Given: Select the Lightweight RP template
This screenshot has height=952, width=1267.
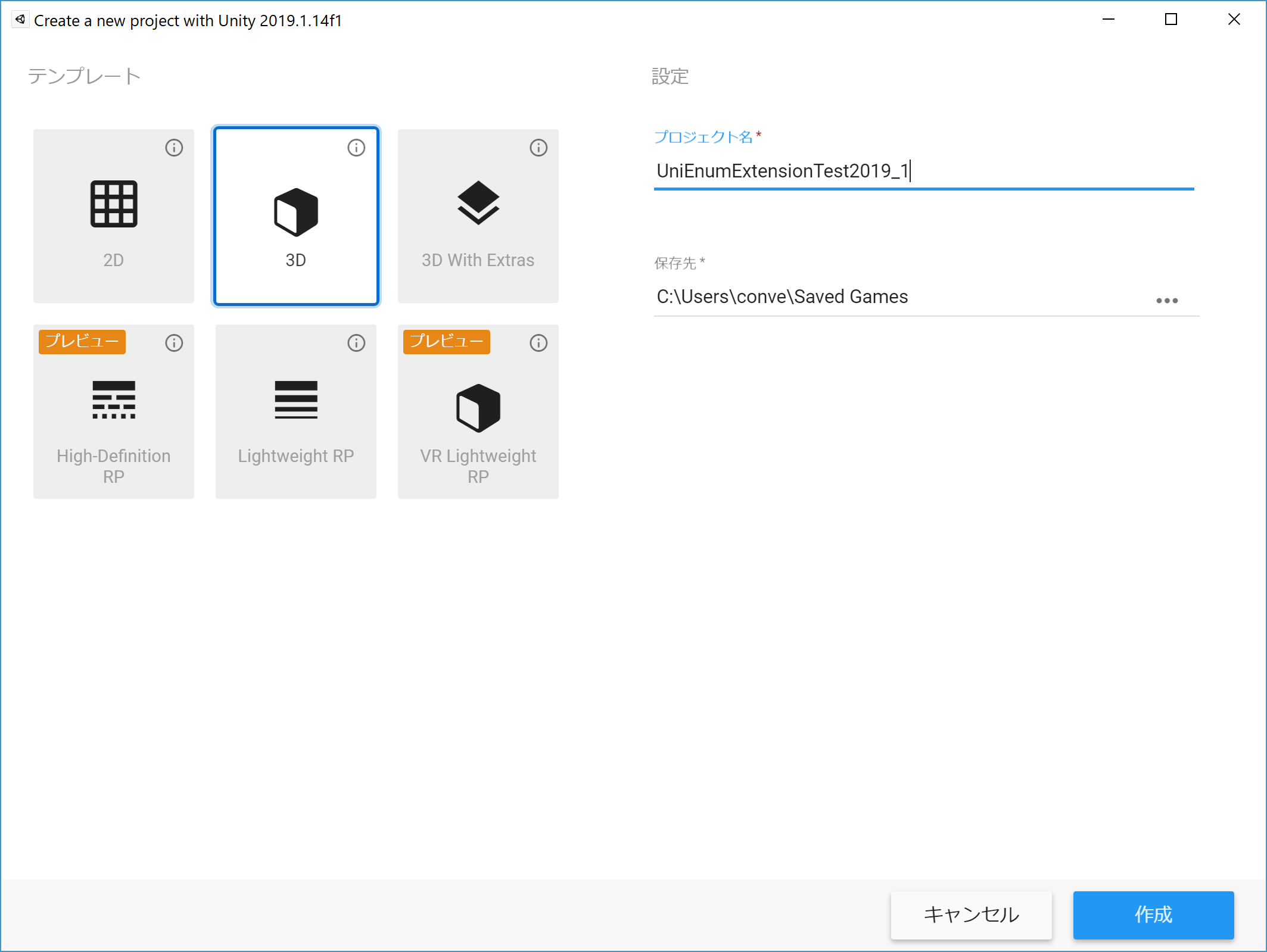Looking at the screenshot, I should pyautogui.click(x=296, y=411).
